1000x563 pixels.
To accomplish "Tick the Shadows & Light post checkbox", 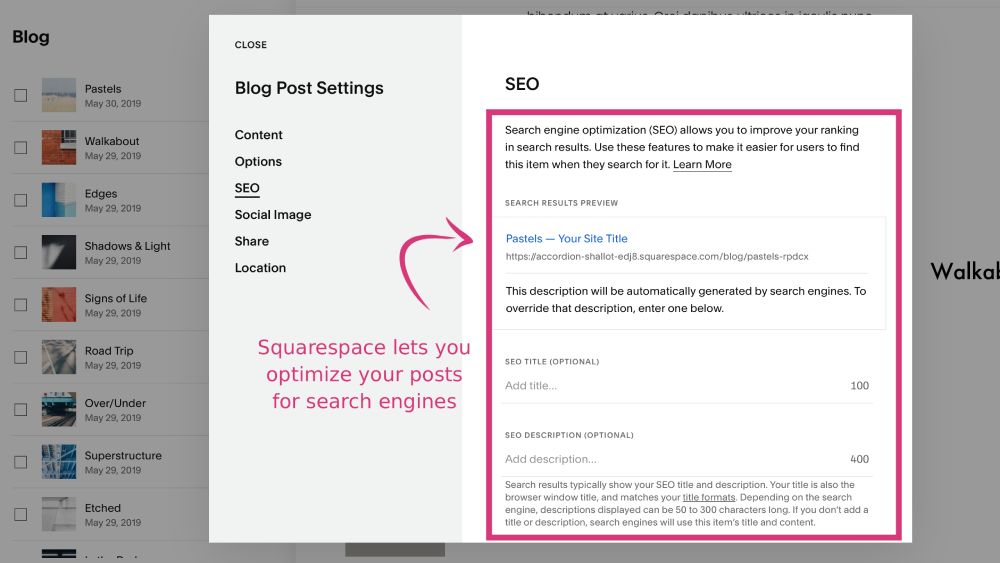I will (x=20, y=252).
